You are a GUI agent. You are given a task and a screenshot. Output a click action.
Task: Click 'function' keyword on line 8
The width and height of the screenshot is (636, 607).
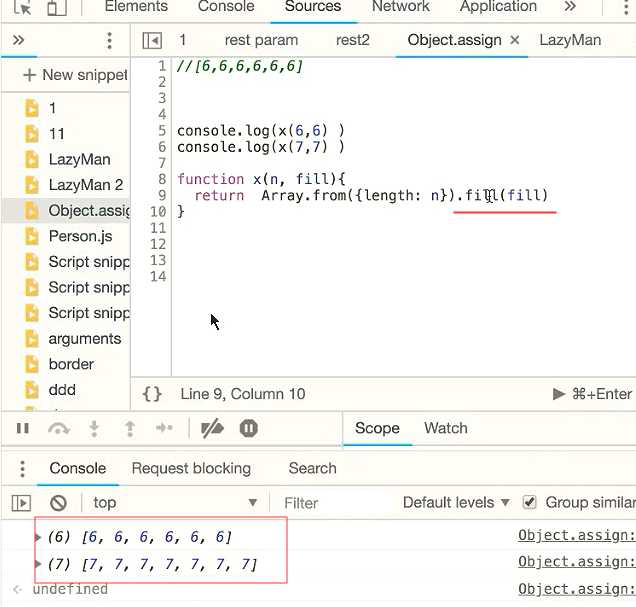pyautogui.click(x=211, y=179)
